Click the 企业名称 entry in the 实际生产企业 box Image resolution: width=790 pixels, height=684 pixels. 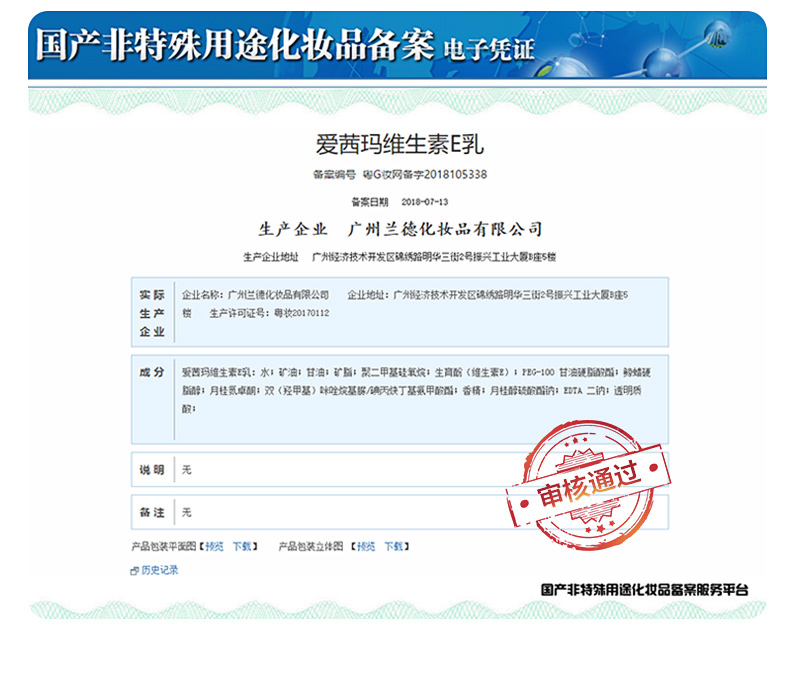pyautogui.click(x=255, y=295)
